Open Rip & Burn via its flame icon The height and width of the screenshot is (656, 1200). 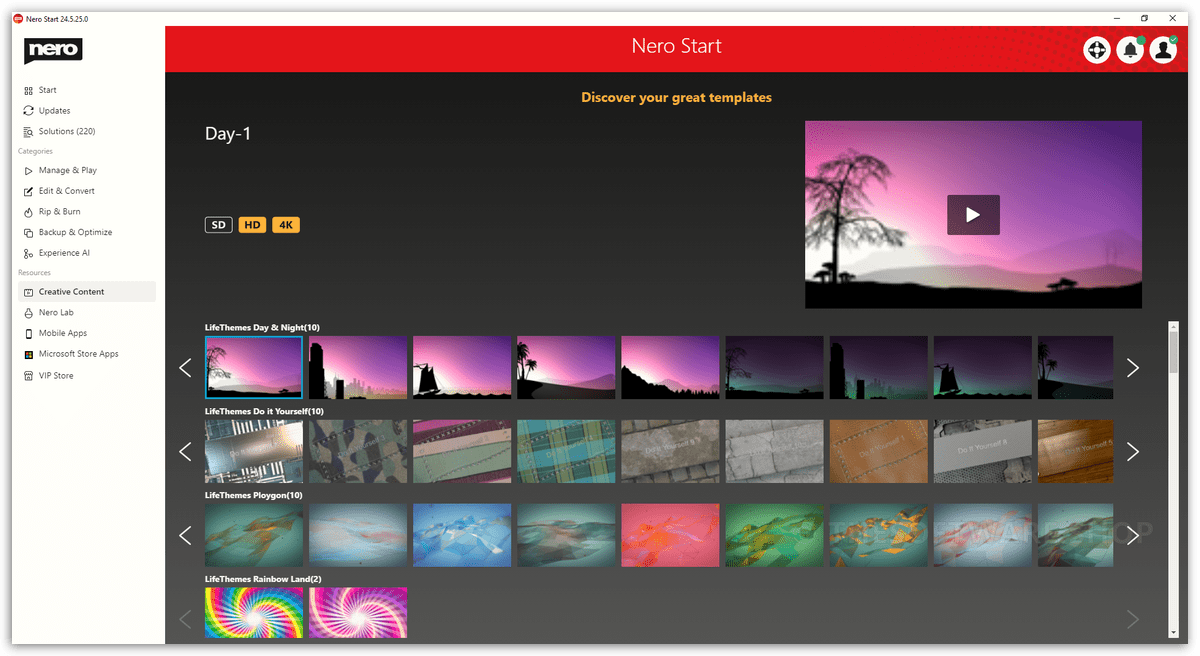point(29,212)
